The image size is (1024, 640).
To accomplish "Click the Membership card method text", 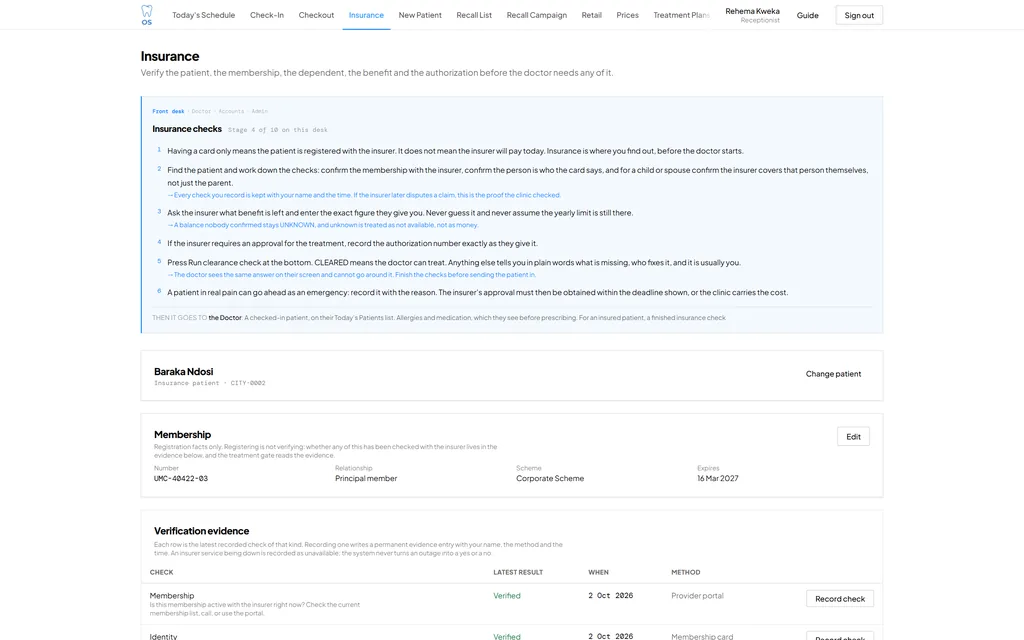I will click(702, 636).
